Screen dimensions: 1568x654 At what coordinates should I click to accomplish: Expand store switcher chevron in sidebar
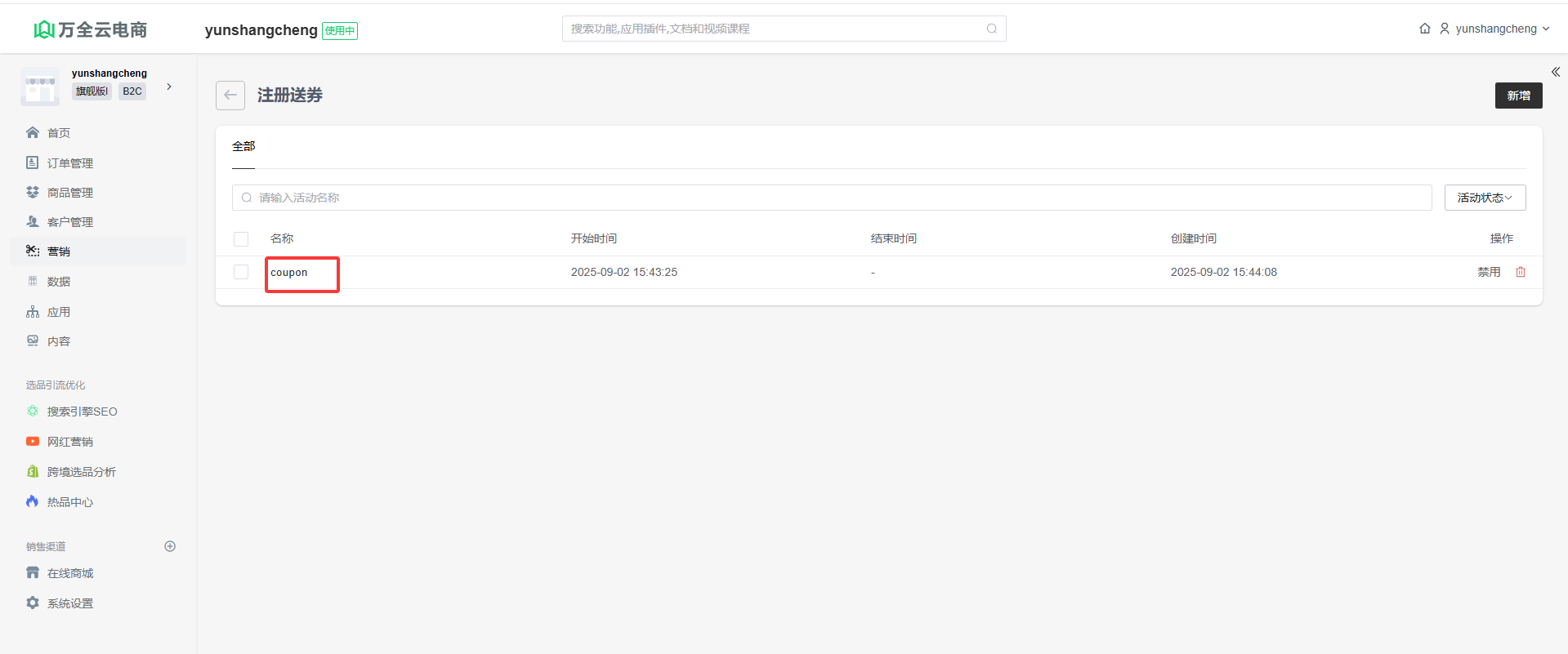(x=169, y=87)
